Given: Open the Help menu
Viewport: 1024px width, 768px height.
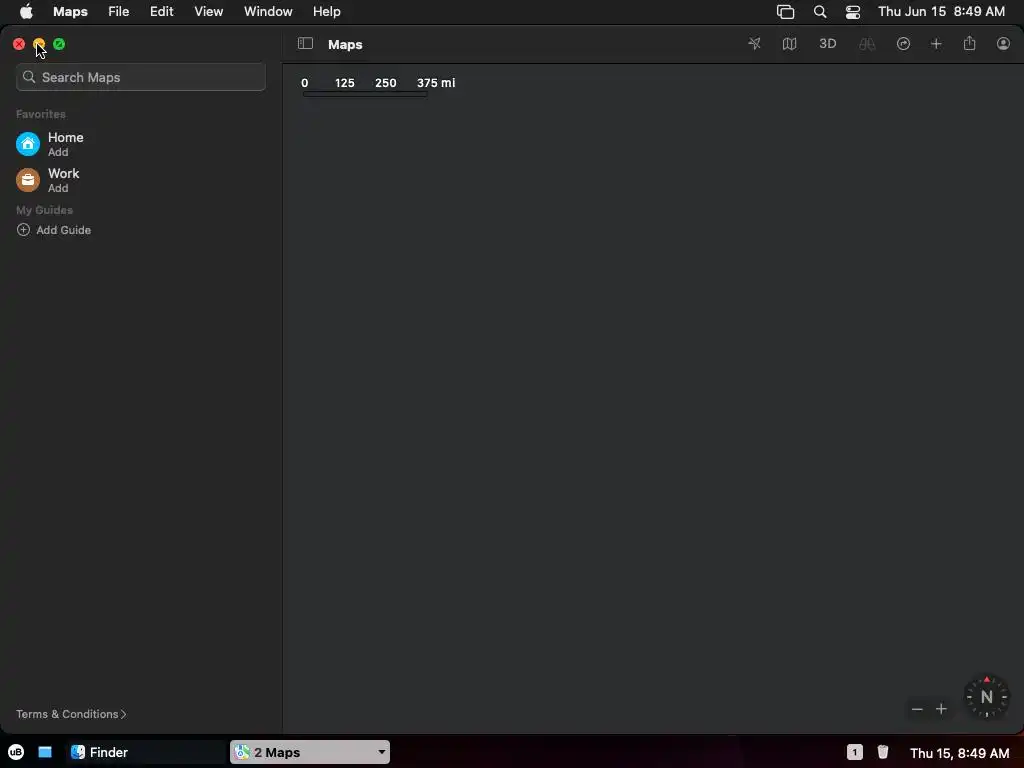Looking at the screenshot, I should 327,12.
